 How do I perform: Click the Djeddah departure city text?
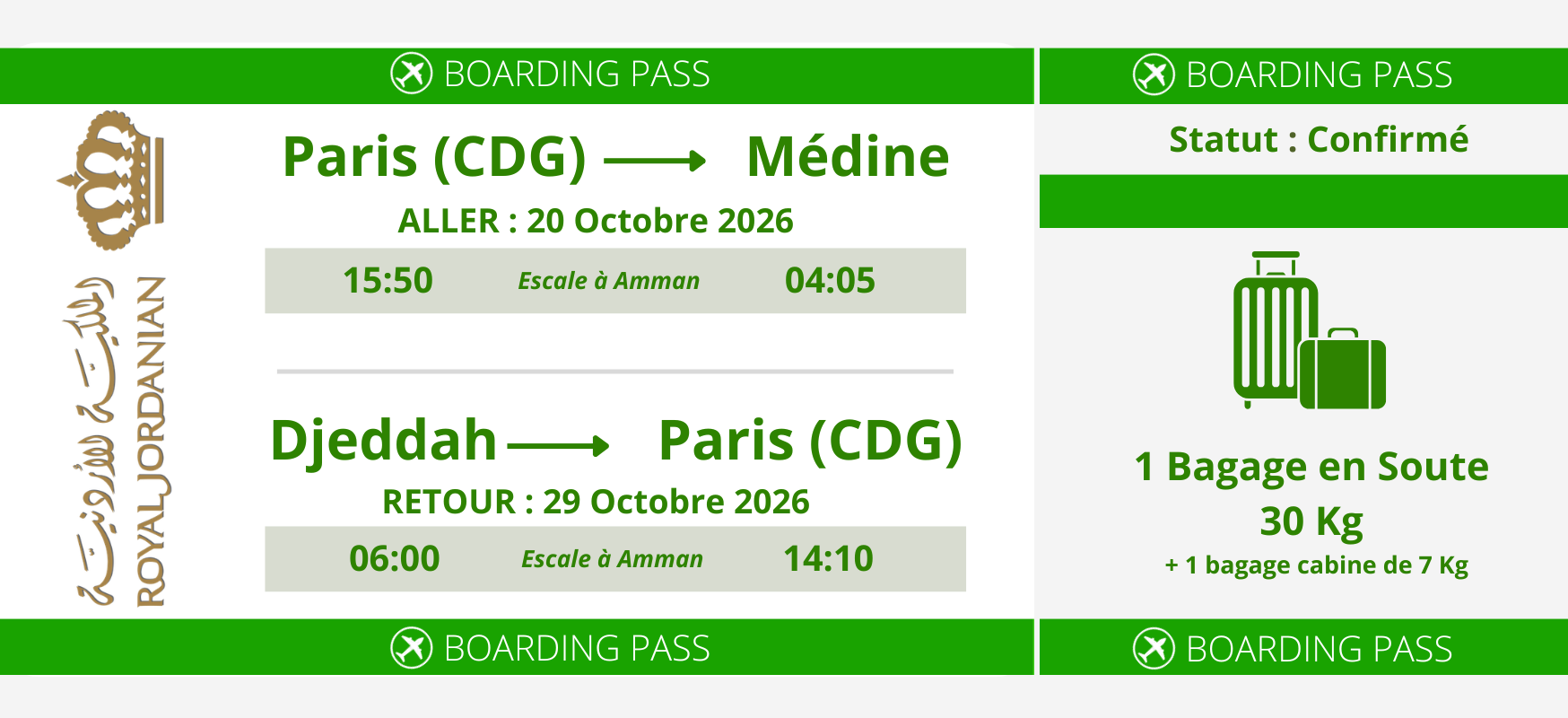click(383, 441)
